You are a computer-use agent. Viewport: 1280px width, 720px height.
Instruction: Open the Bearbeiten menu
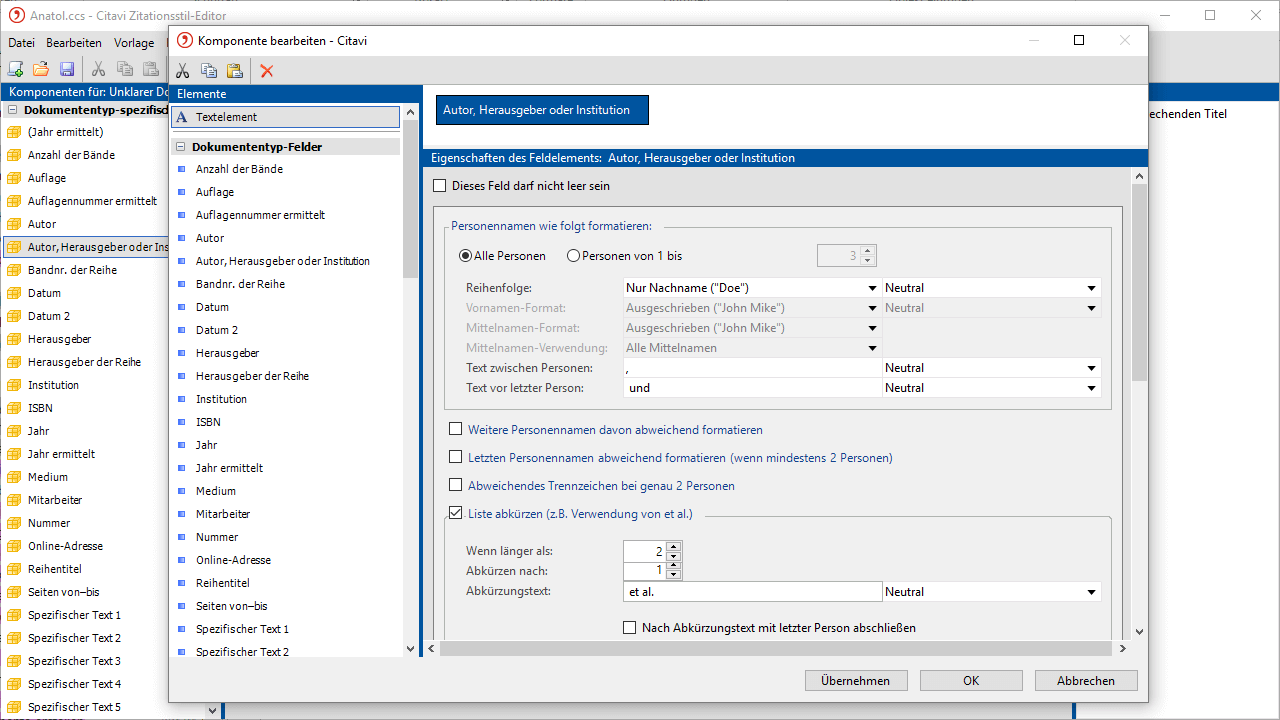click(x=74, y=43)
